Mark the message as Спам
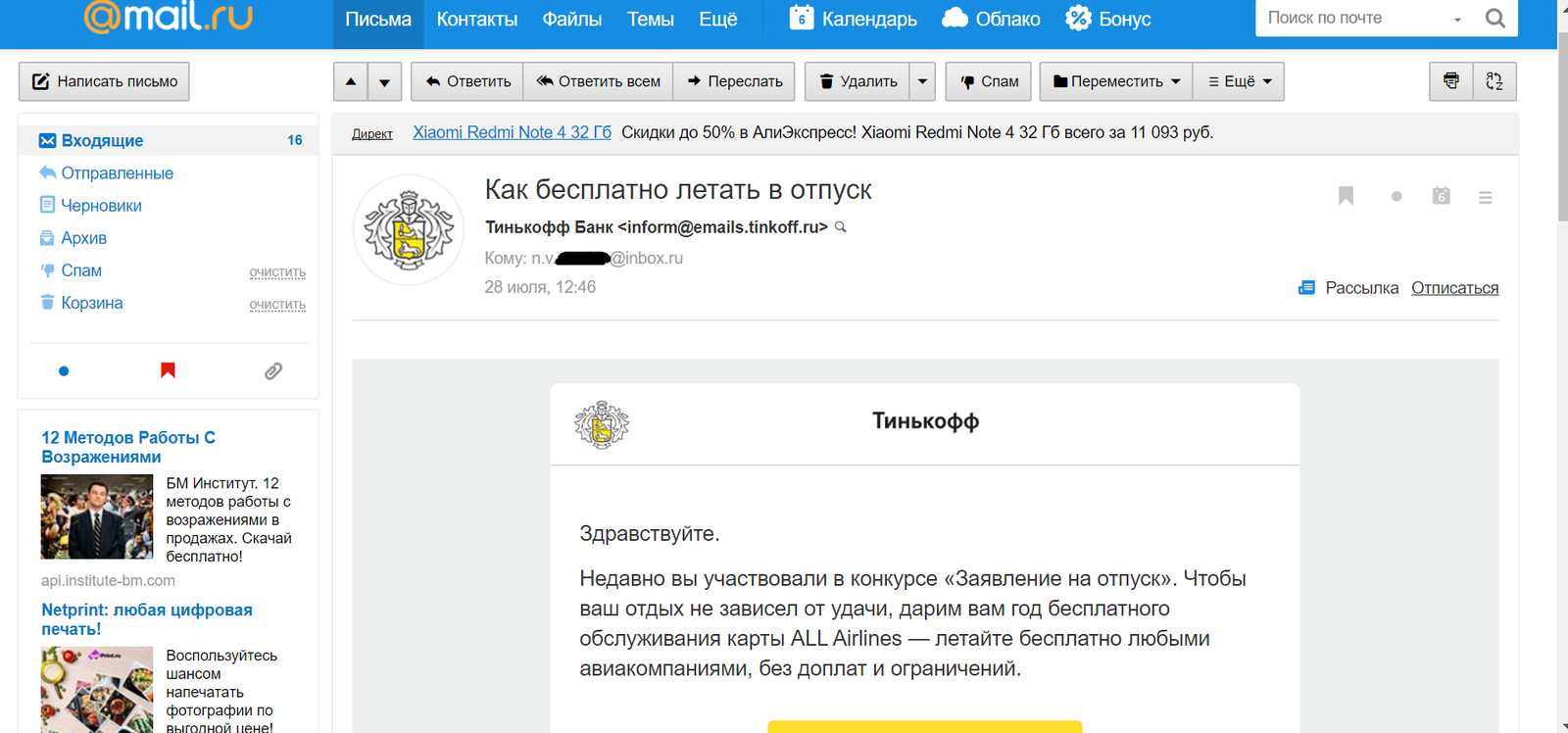The width and height of the screenshot is (1568, 733). click(x=989, y=81)
